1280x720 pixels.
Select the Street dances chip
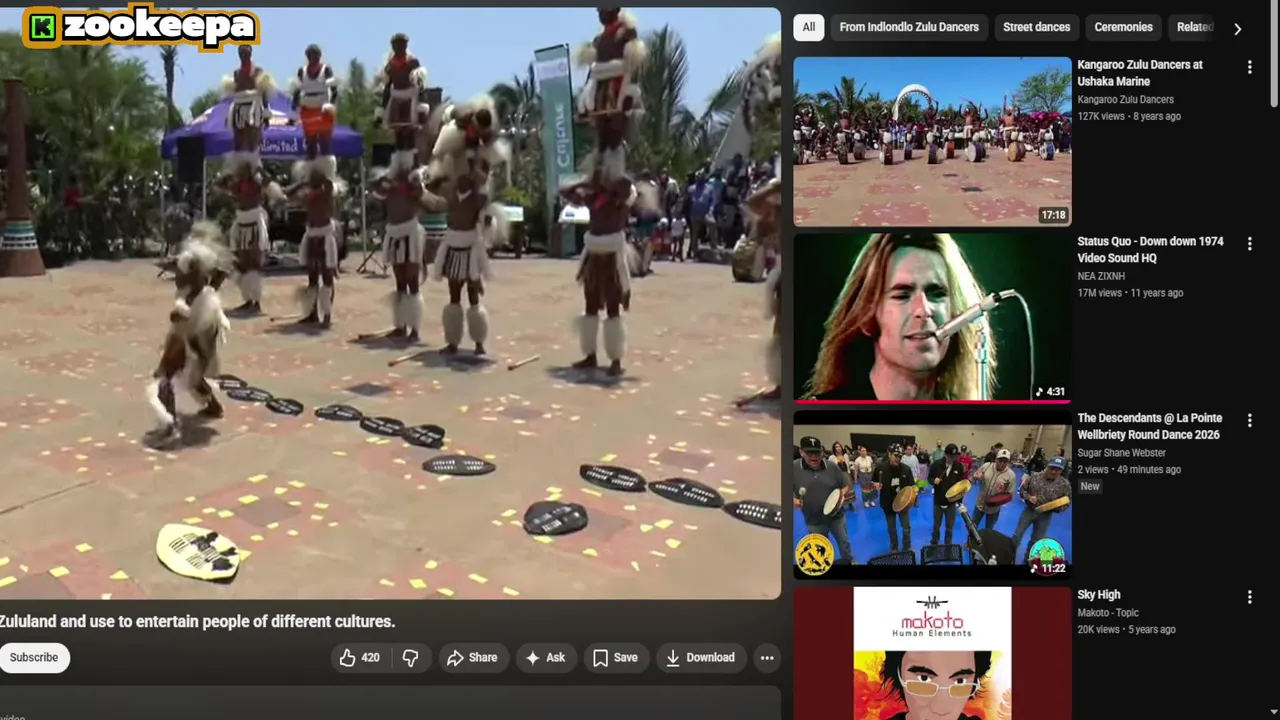pos(1036,27)
